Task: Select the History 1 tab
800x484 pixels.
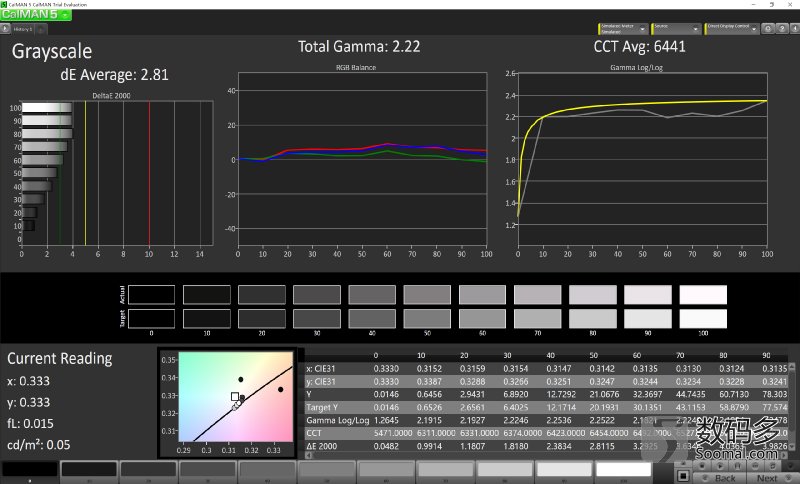Action: pyautogui.click(x=23, y=29)
